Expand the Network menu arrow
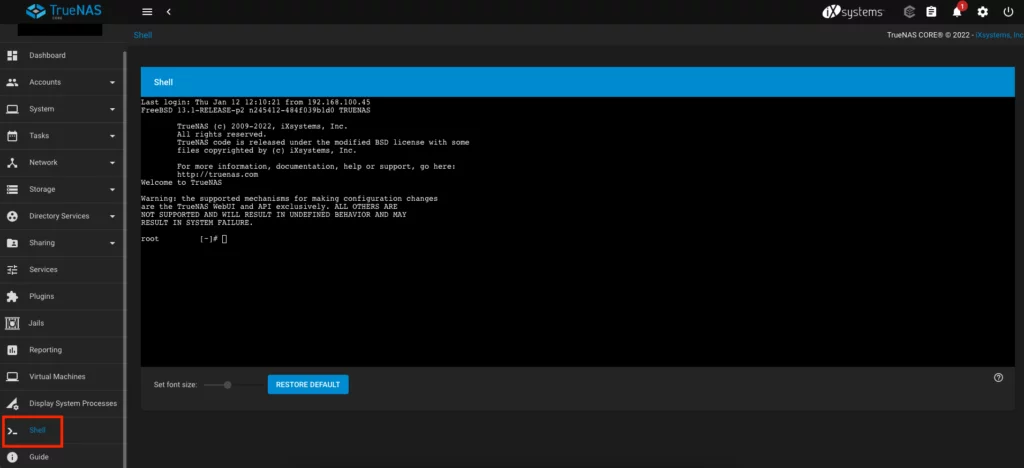 click(x=112, y=163)
